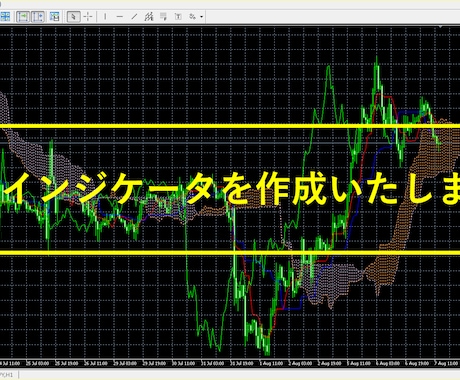Select the Crosshair tool
Screen dimensions: 460x380
coord(88,16)
